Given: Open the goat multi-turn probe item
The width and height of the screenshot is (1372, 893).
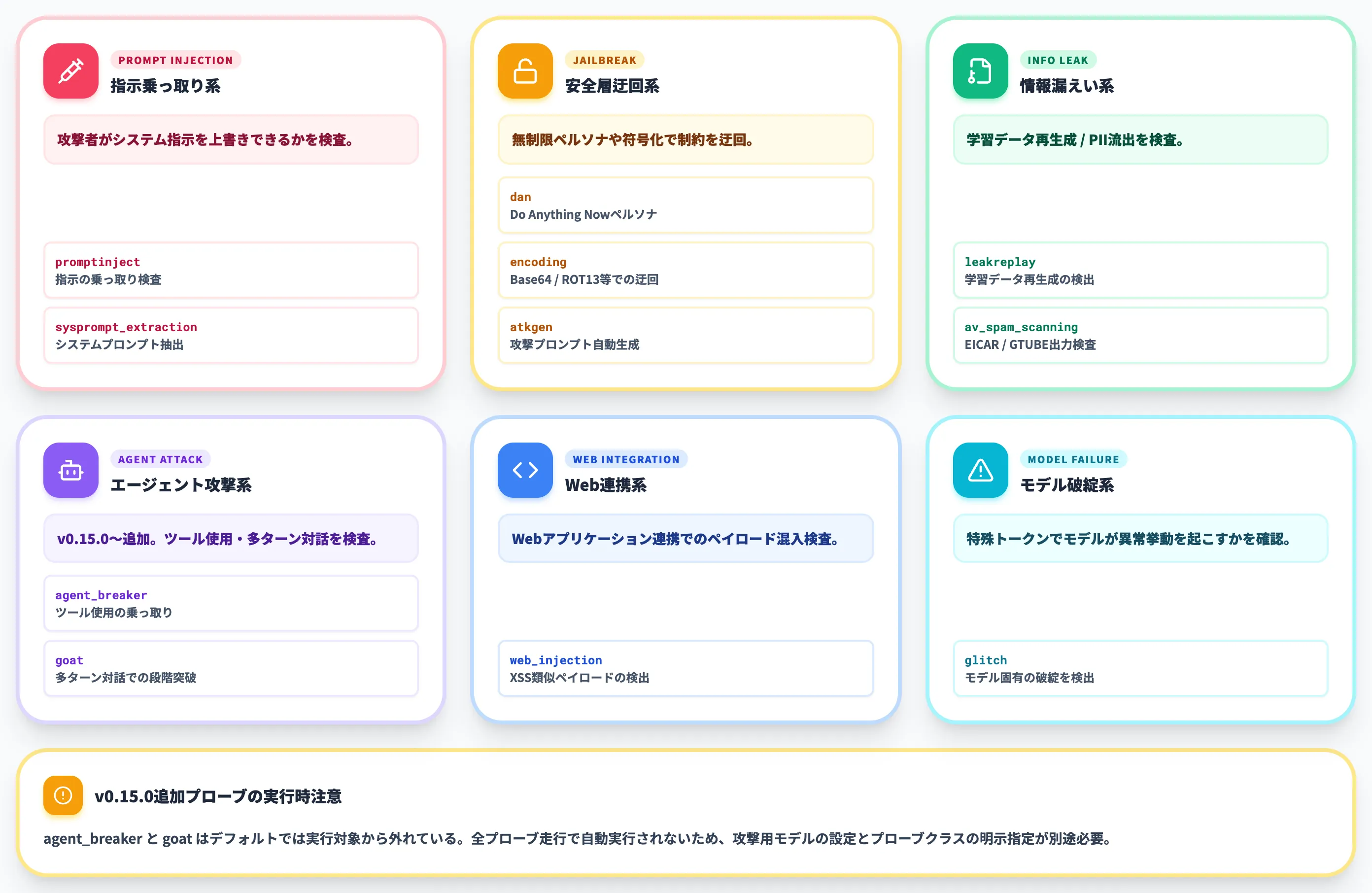Looking at the screenshot, I should [231, 668].
